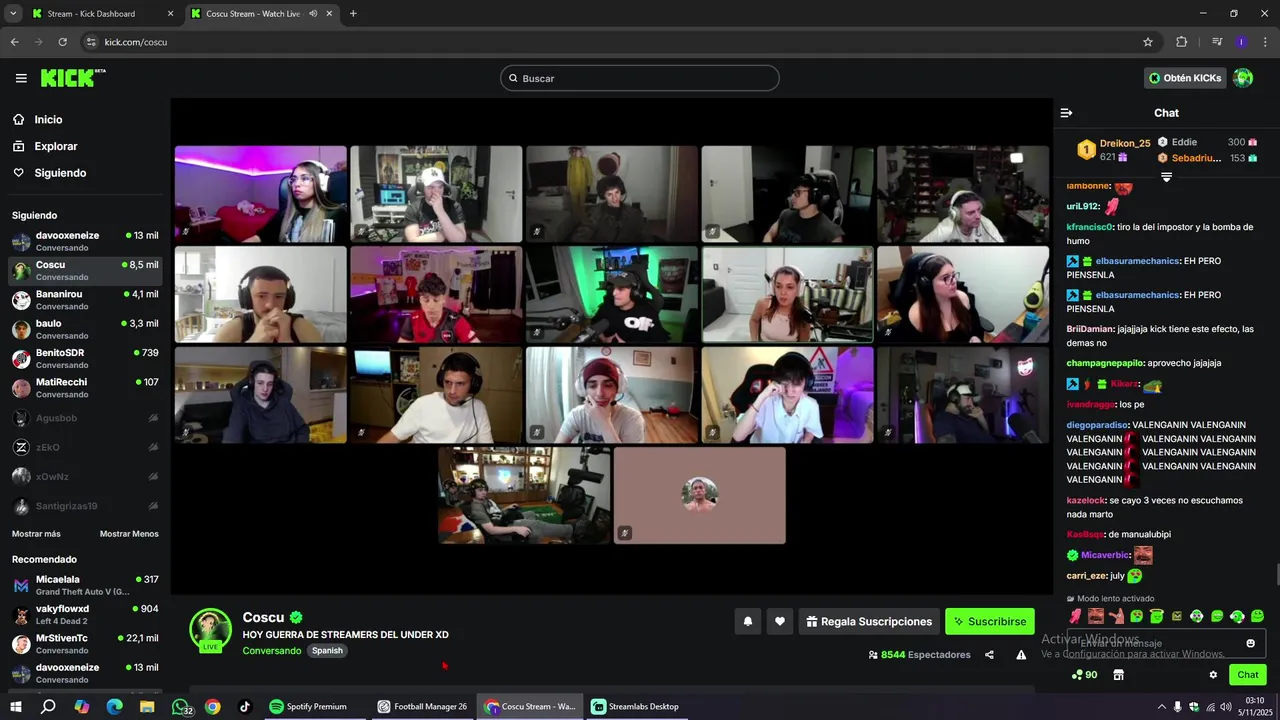Open chat settings gear icon

pyautogui.click(x=1213, y=675)
